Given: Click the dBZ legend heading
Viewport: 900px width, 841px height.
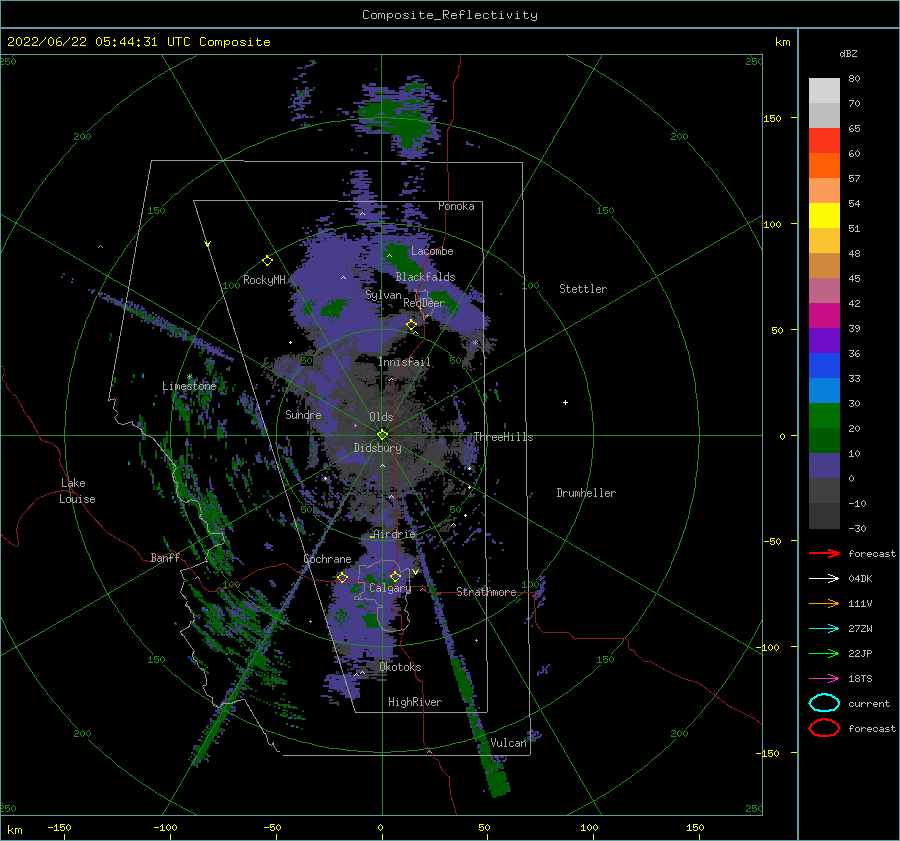Looking at the screenshot, I should pyautogui.click(x=848, y=53).
